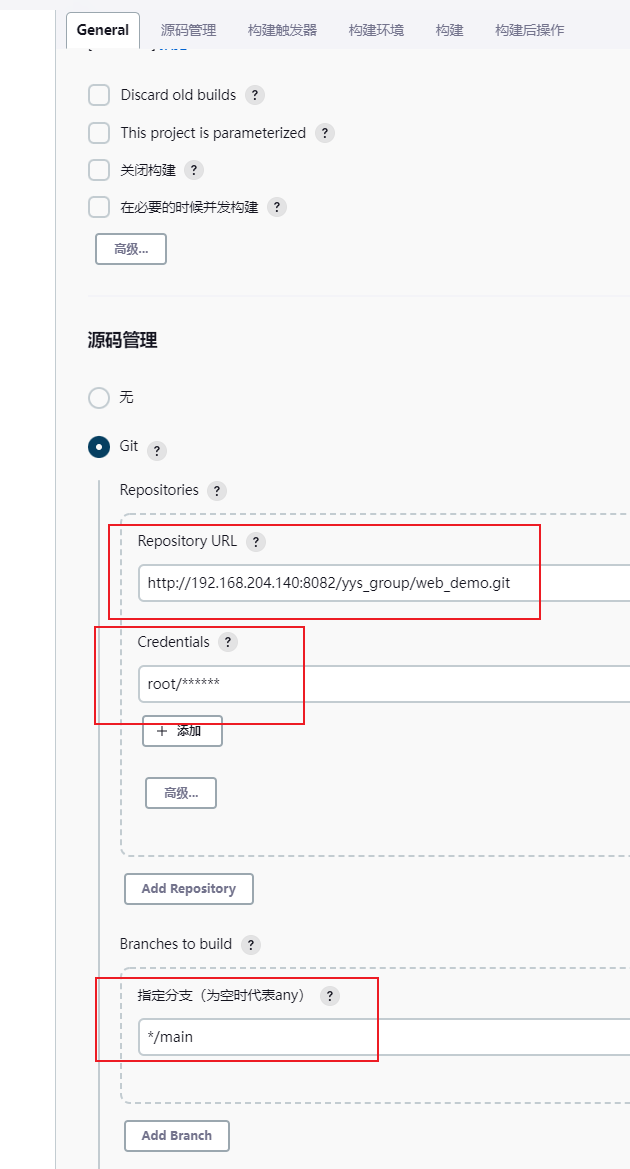Click the Add Repository button

tap(189, 888)
